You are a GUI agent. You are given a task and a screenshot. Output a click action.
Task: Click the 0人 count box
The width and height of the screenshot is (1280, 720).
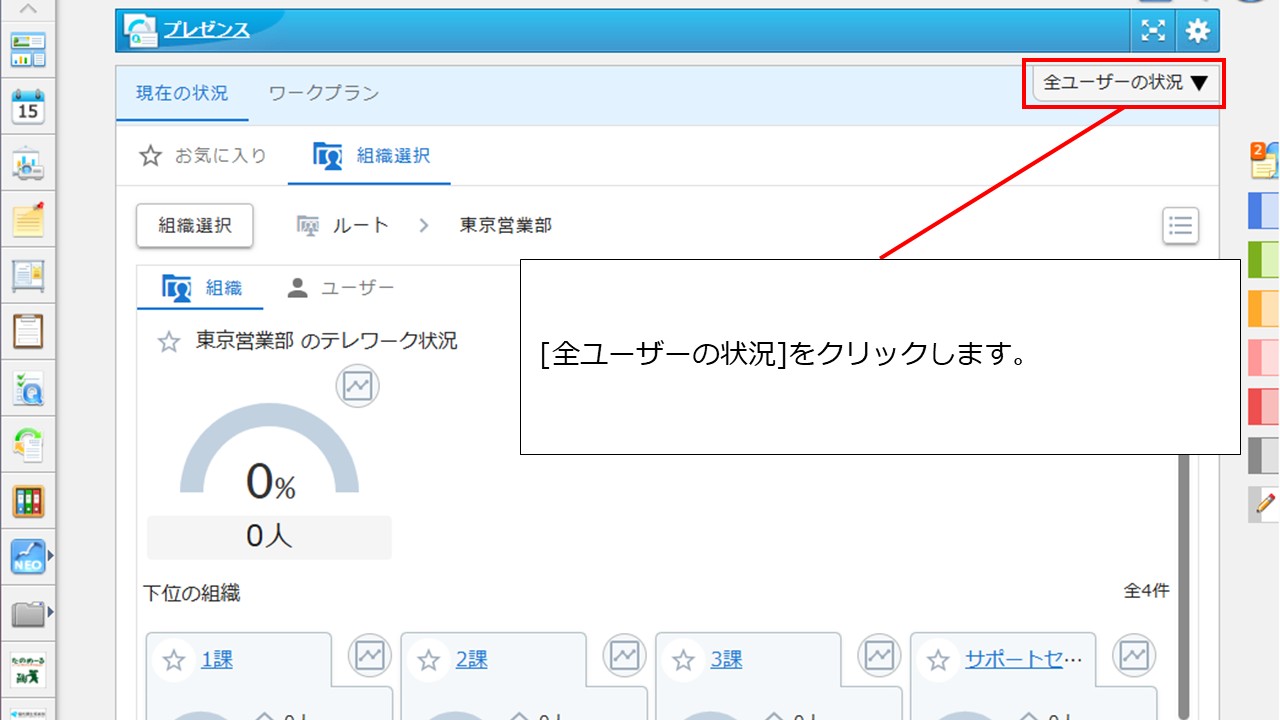[269, 537]
